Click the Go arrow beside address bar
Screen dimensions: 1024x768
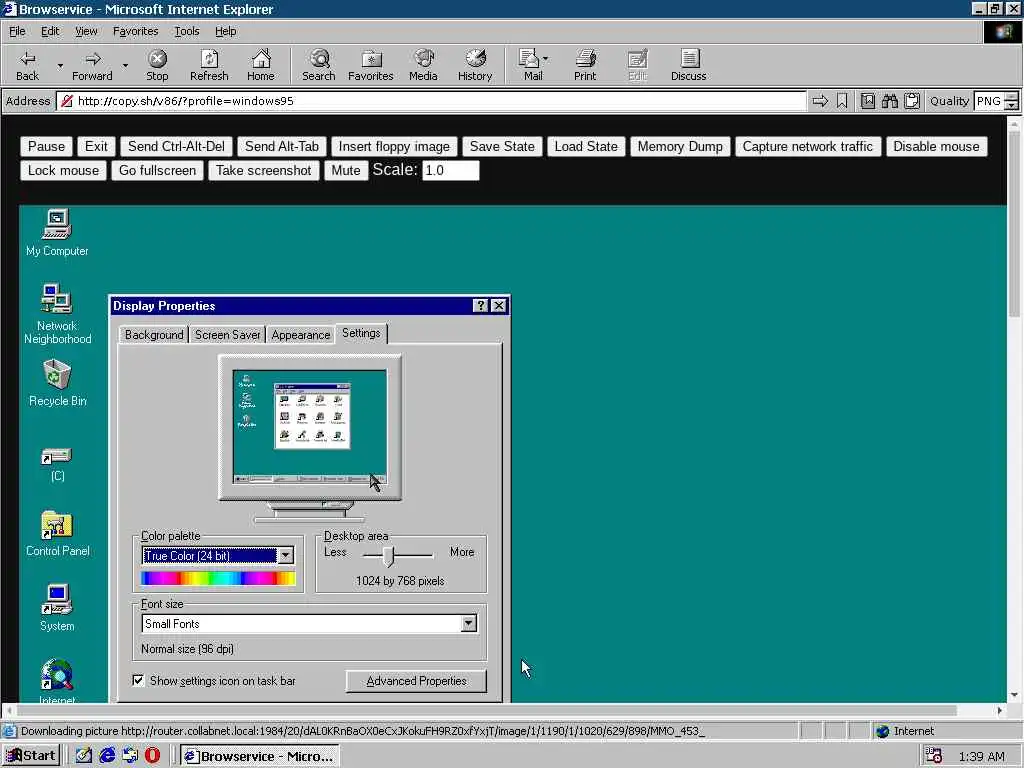coord(820,101)
